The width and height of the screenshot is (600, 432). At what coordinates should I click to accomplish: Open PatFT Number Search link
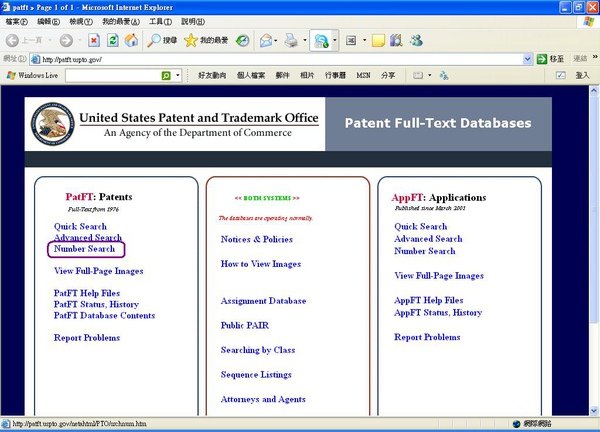pyautogui.click(x=84, y=249)
